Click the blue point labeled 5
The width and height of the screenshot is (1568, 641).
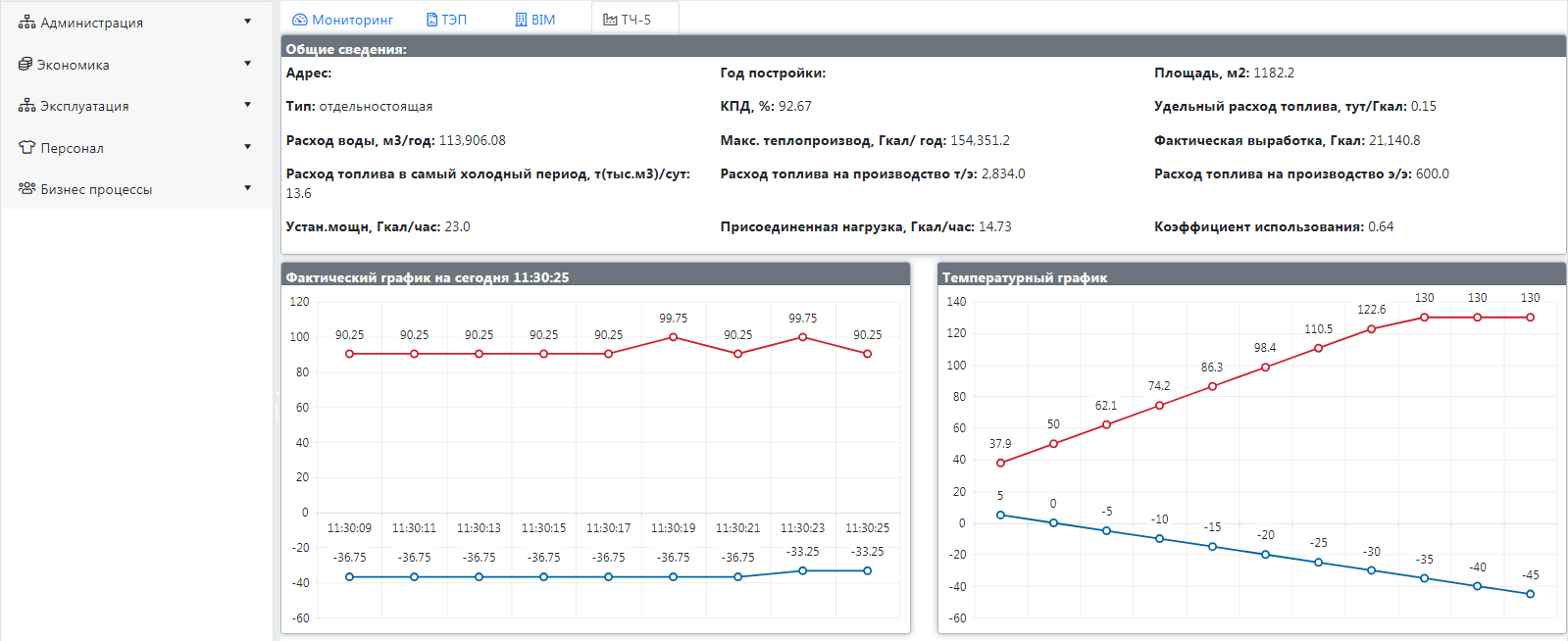click(x=1000, y=515)
